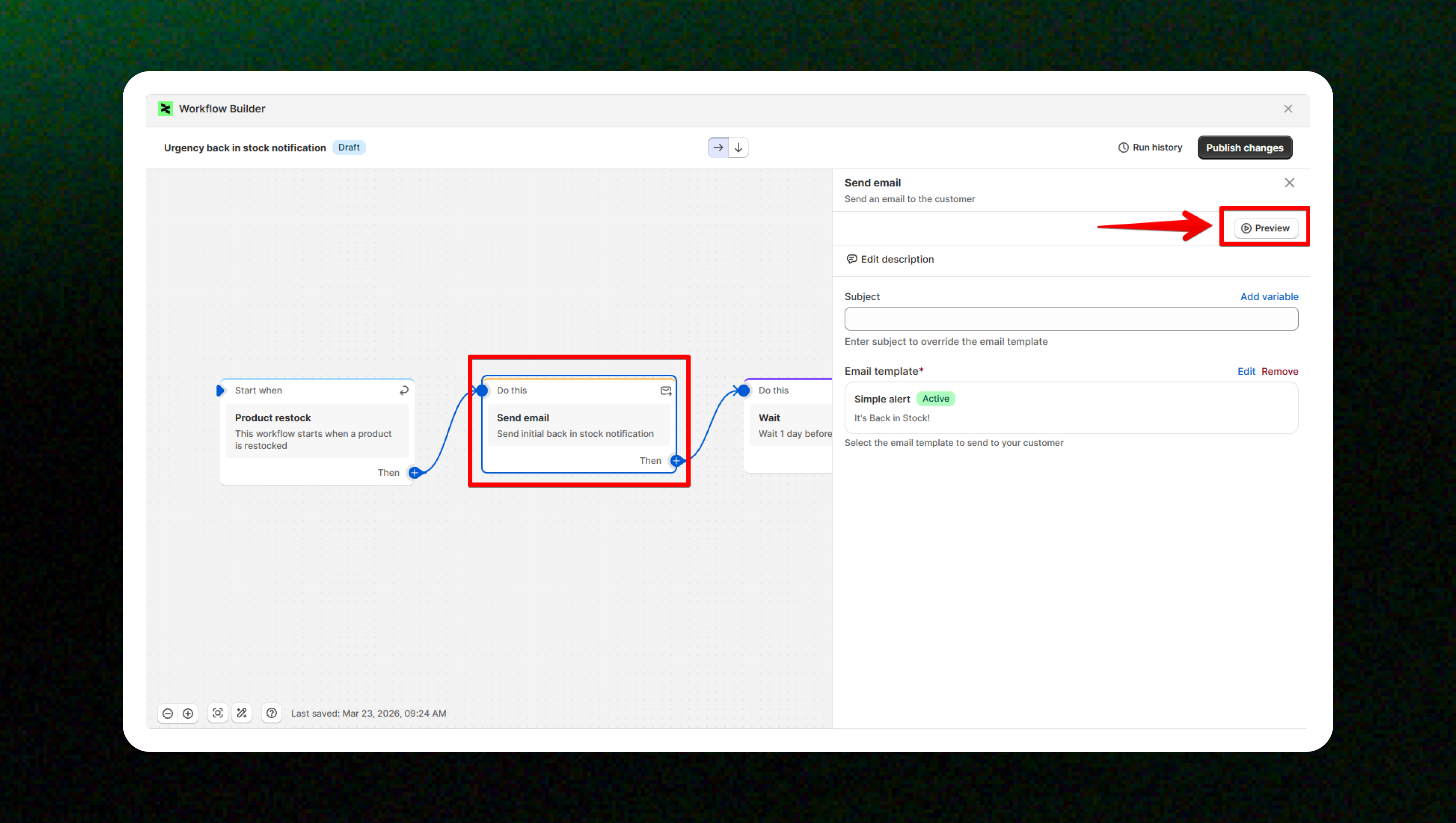This screenshot has height=823, width=1456.
Task: Switch to horizontal layout arrow
Action: pos(718,148)
